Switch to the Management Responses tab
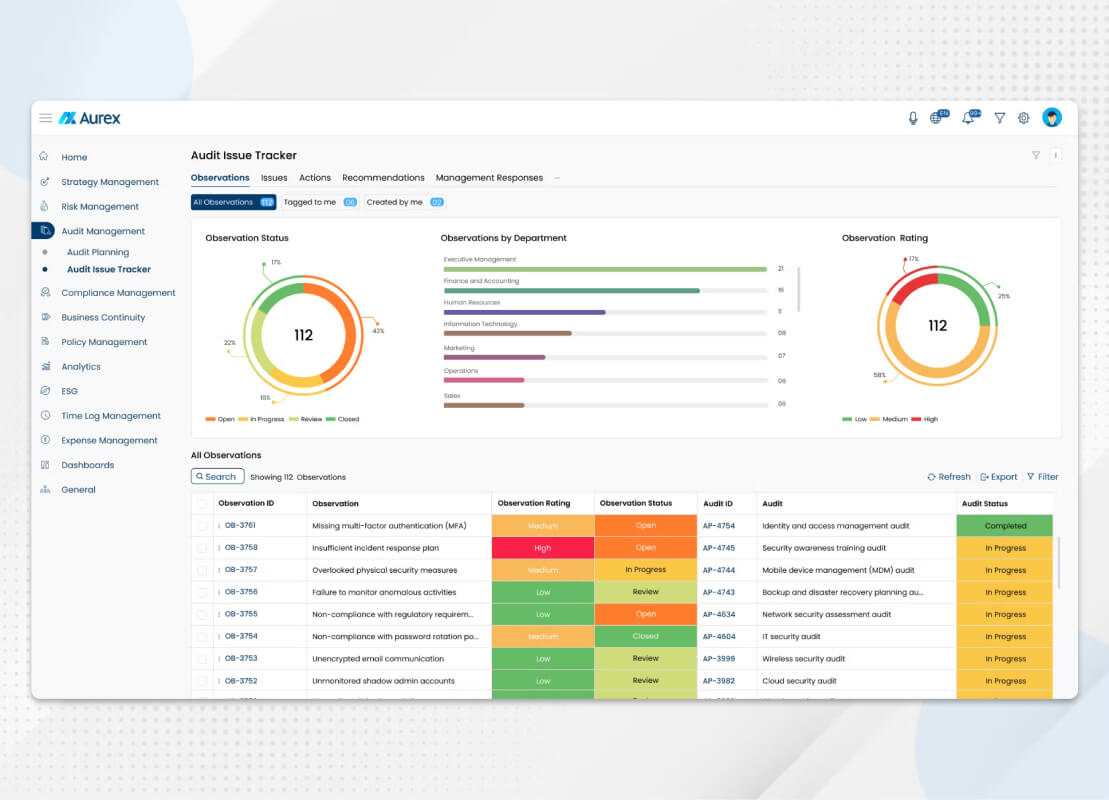 tap(489, 178)
